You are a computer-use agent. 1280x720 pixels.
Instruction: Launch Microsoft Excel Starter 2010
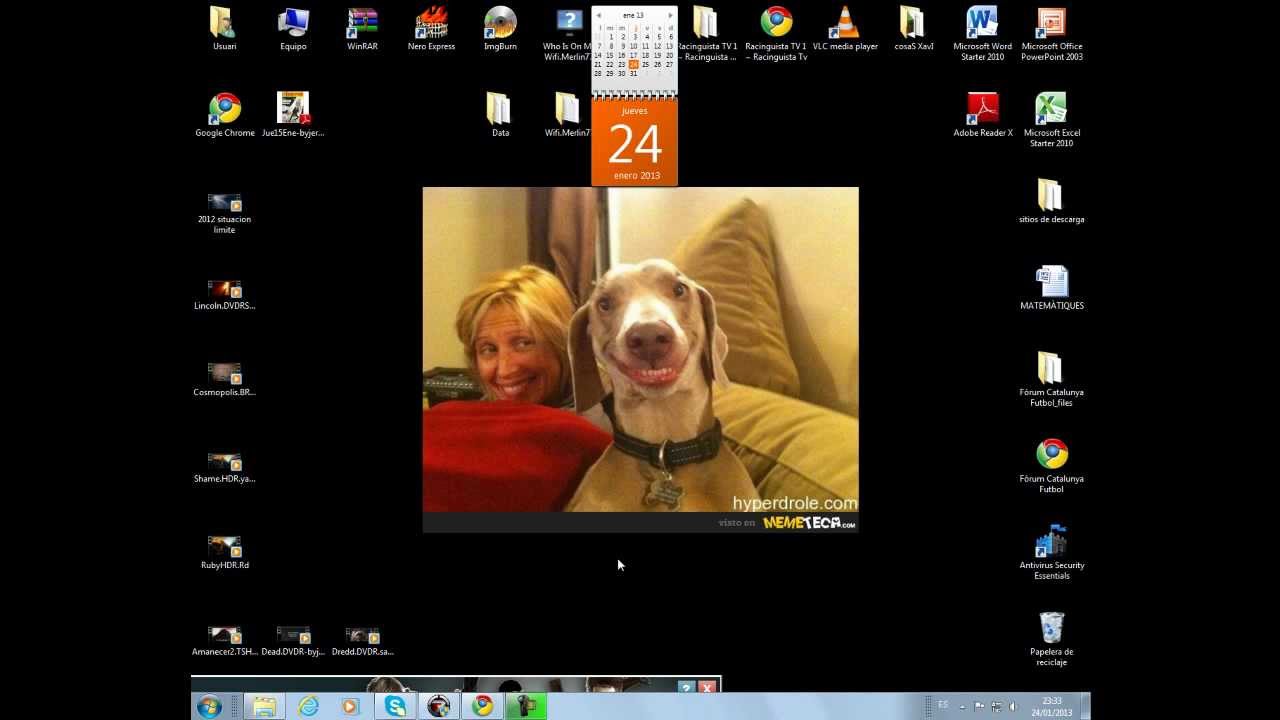pos(1051,120)
